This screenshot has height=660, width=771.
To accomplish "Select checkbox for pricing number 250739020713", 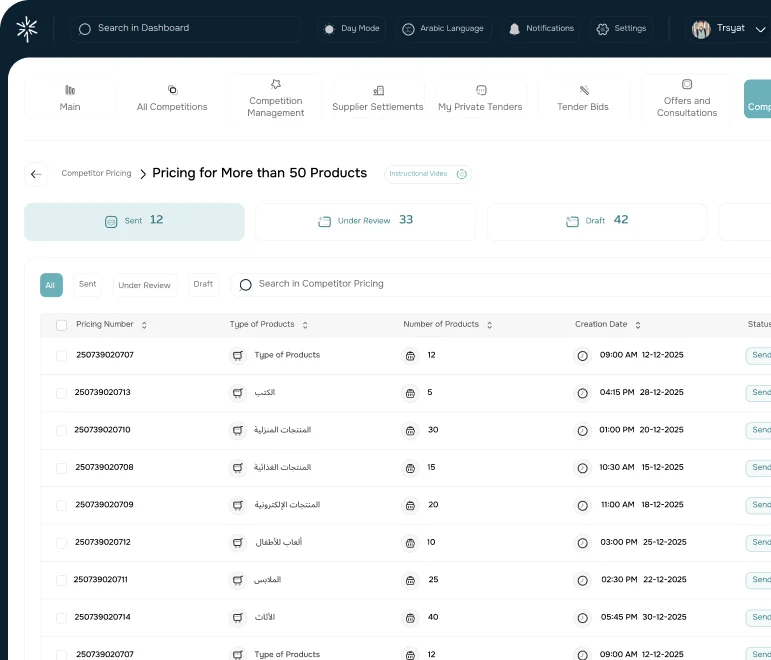I will pos(62,393).
